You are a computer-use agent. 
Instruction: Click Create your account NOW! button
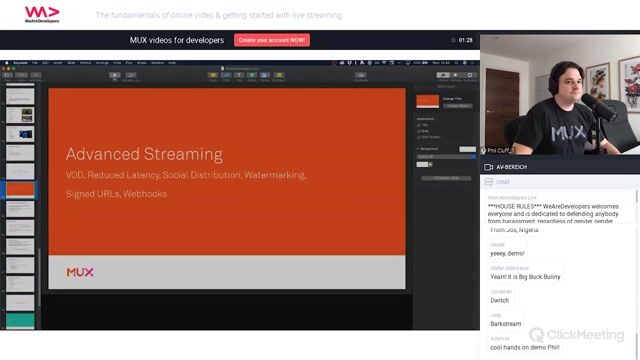(272, 40)
